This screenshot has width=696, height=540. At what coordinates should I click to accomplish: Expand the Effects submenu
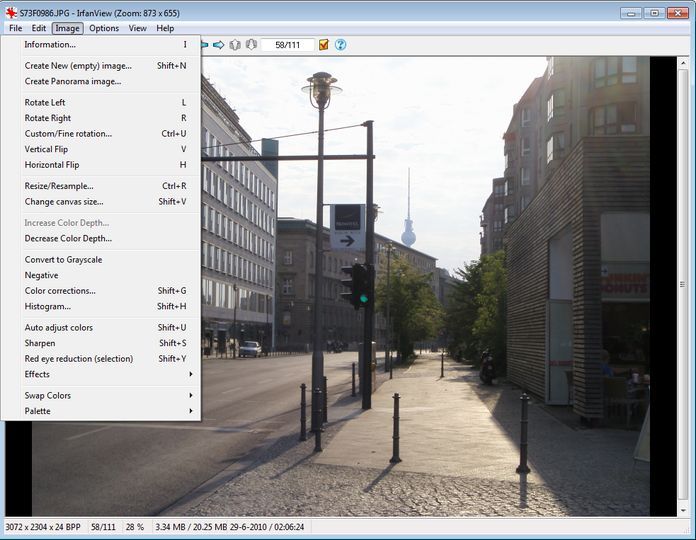(x=106, y=374)
